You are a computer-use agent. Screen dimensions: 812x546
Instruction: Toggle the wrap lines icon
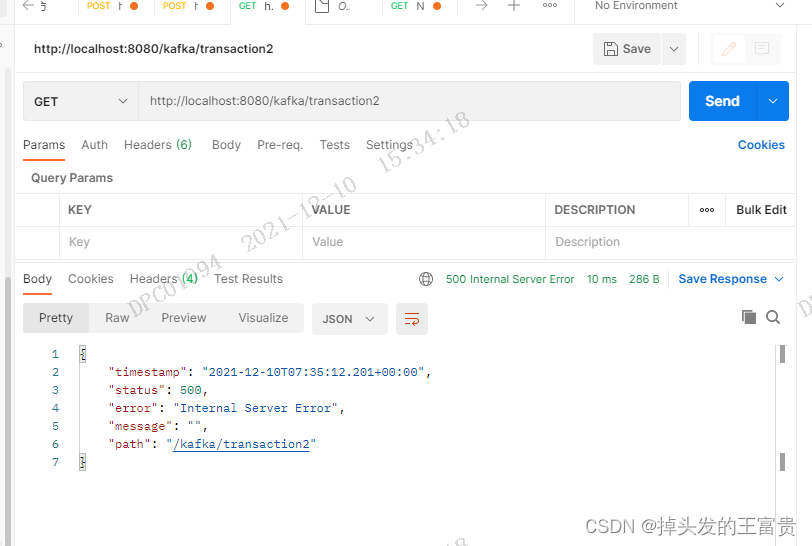pyautogui.click(x=412, y=319)
